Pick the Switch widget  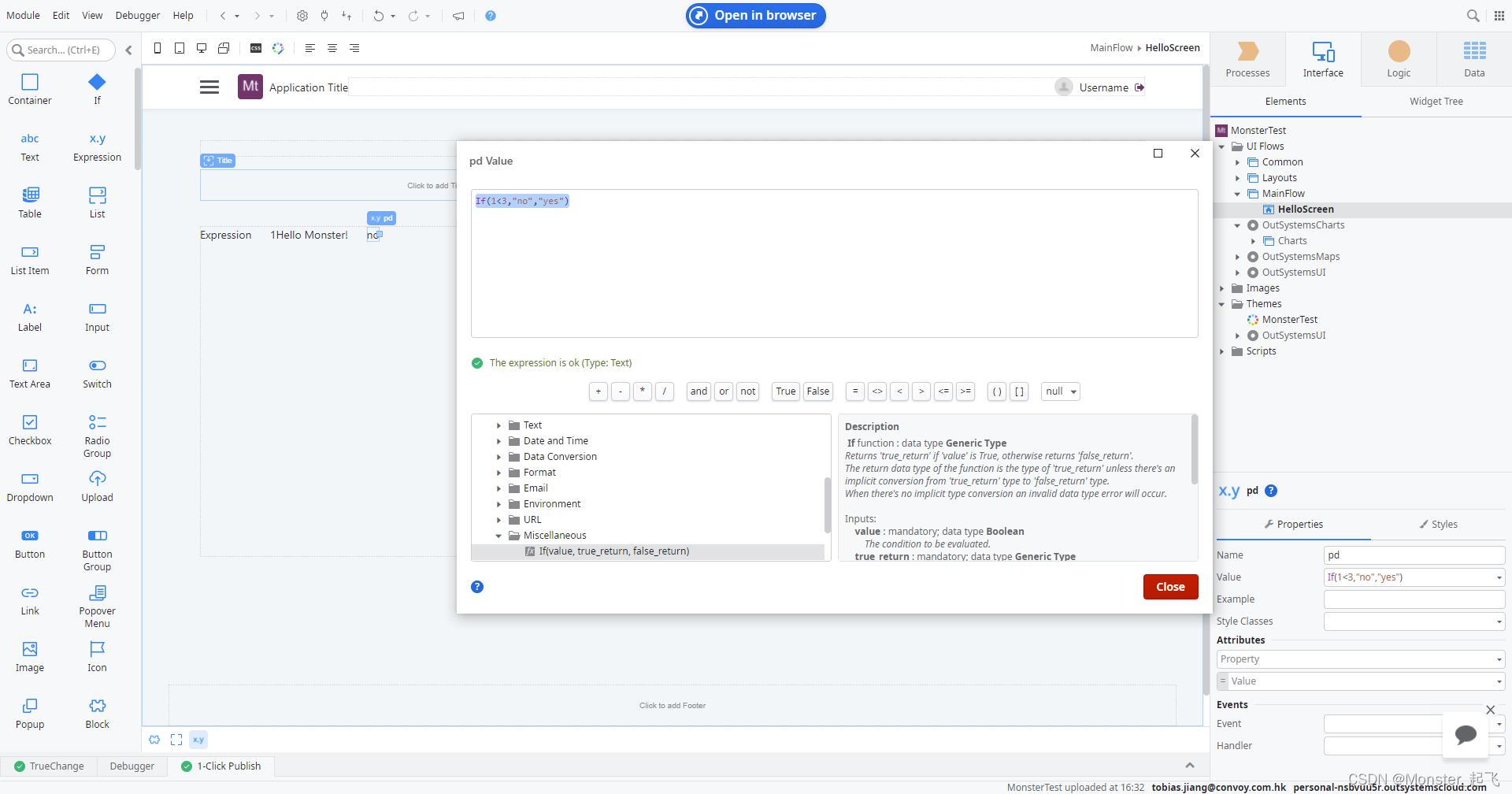[x=97, y=373]
